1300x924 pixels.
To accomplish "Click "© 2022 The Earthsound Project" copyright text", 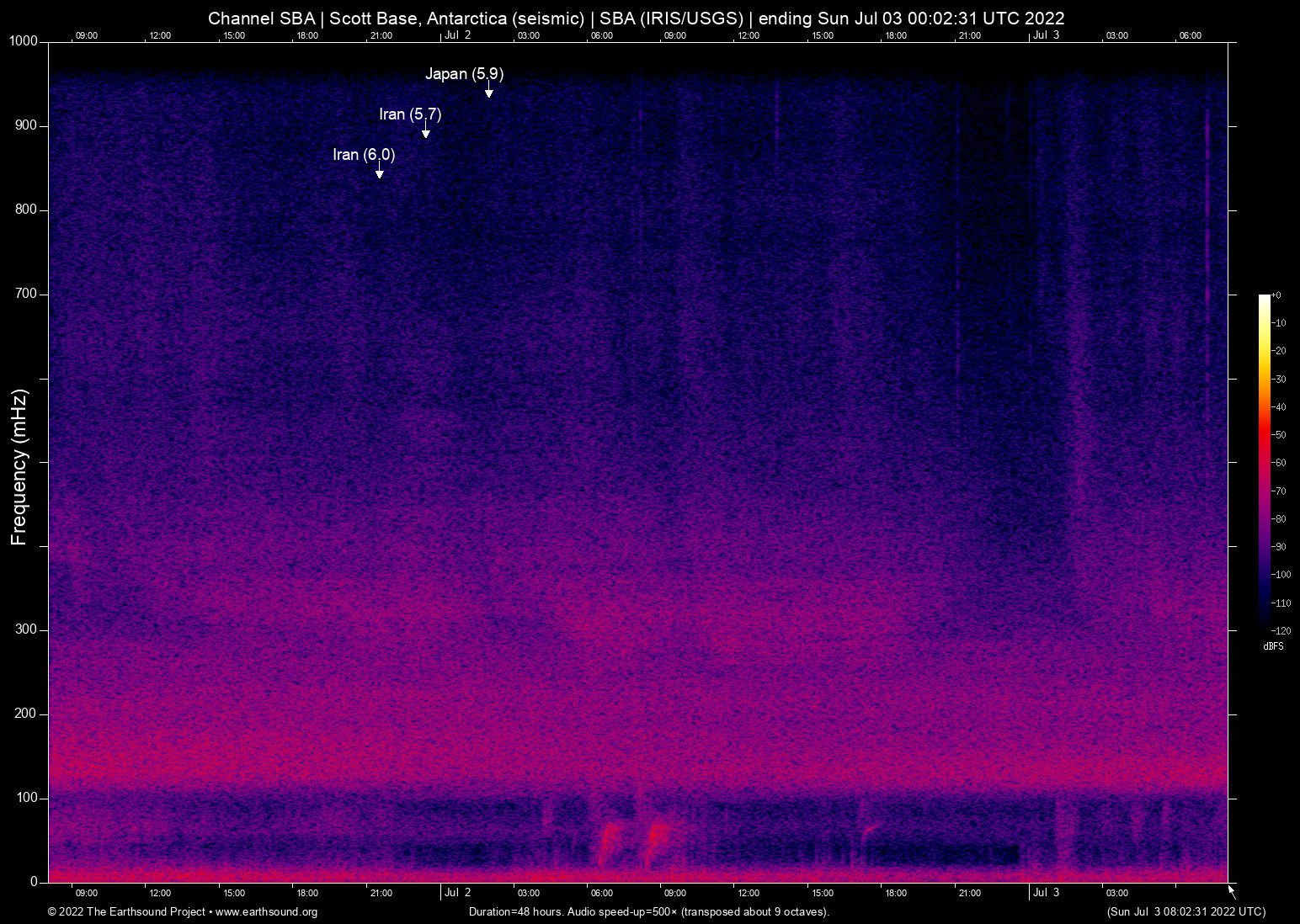I will coord(126,912).
